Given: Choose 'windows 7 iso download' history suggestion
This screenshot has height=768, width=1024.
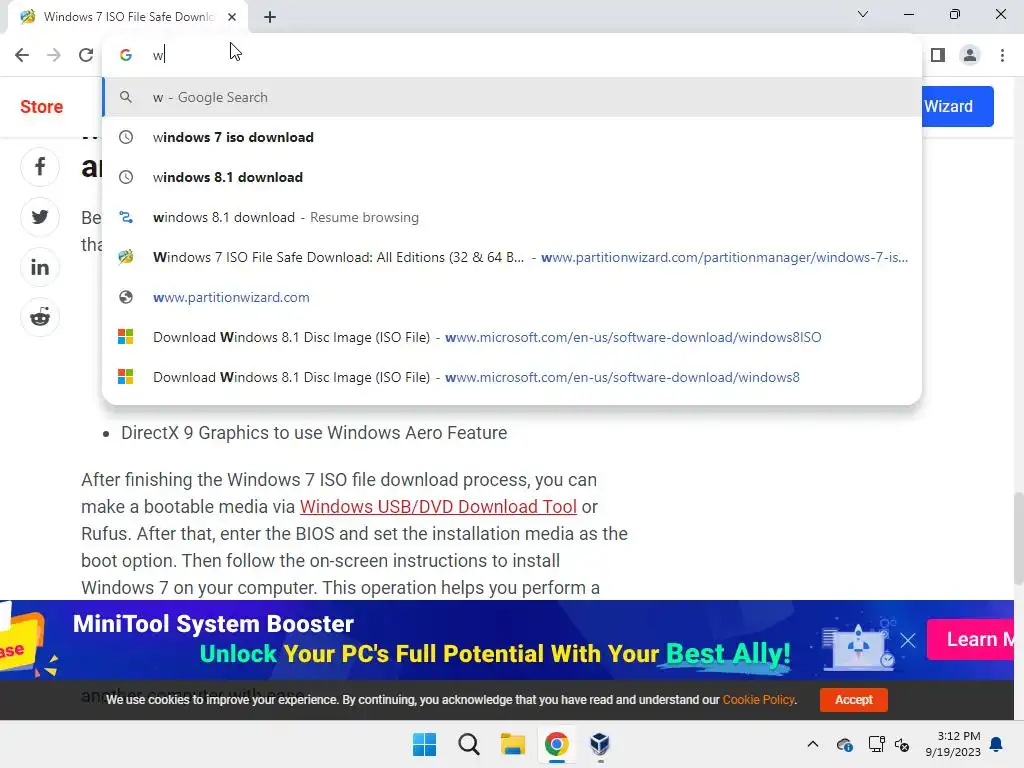Looking at the screenshot, I should tap(512, 137).
